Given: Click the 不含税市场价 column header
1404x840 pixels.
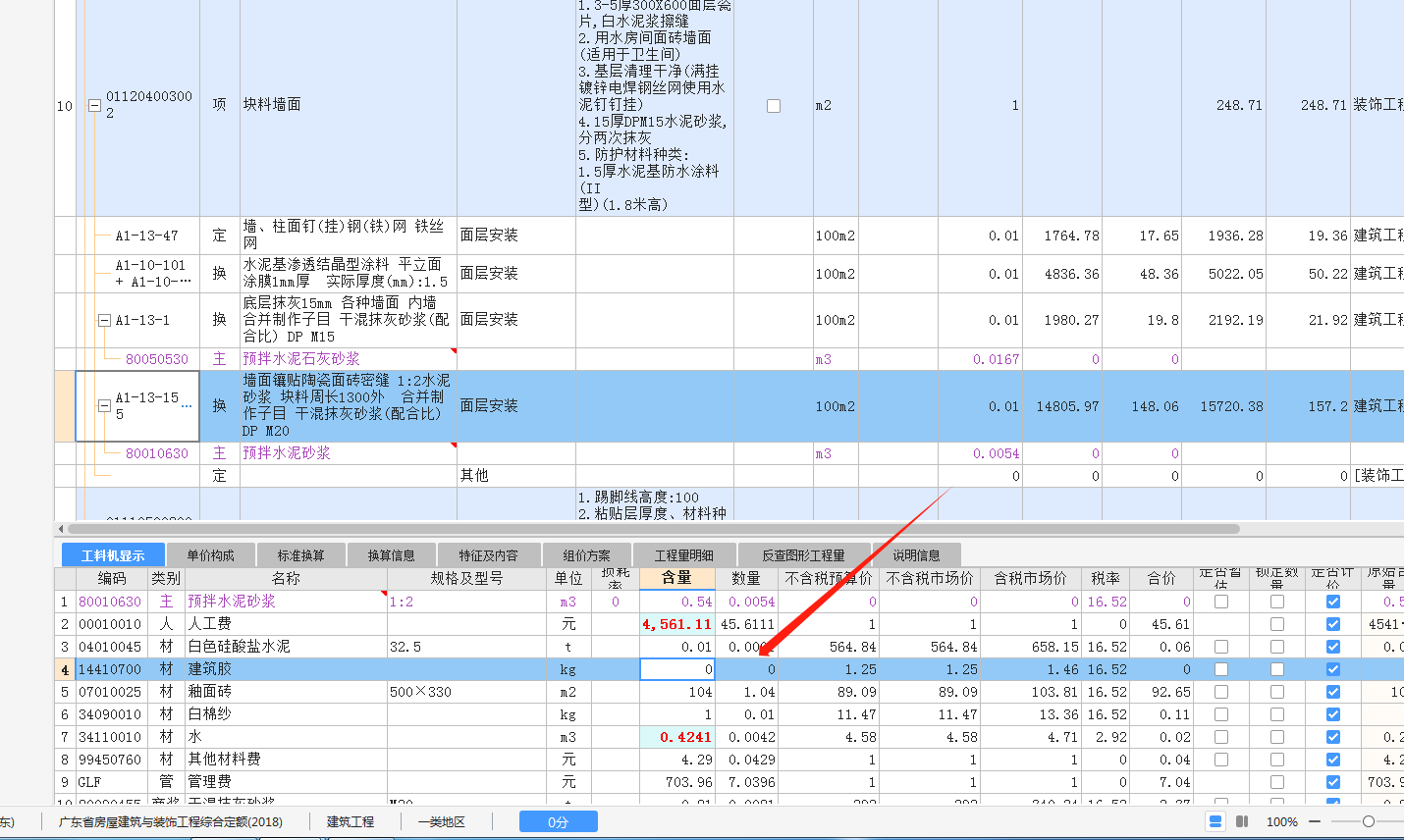Looking at the screenshot, I should [930, 578].
